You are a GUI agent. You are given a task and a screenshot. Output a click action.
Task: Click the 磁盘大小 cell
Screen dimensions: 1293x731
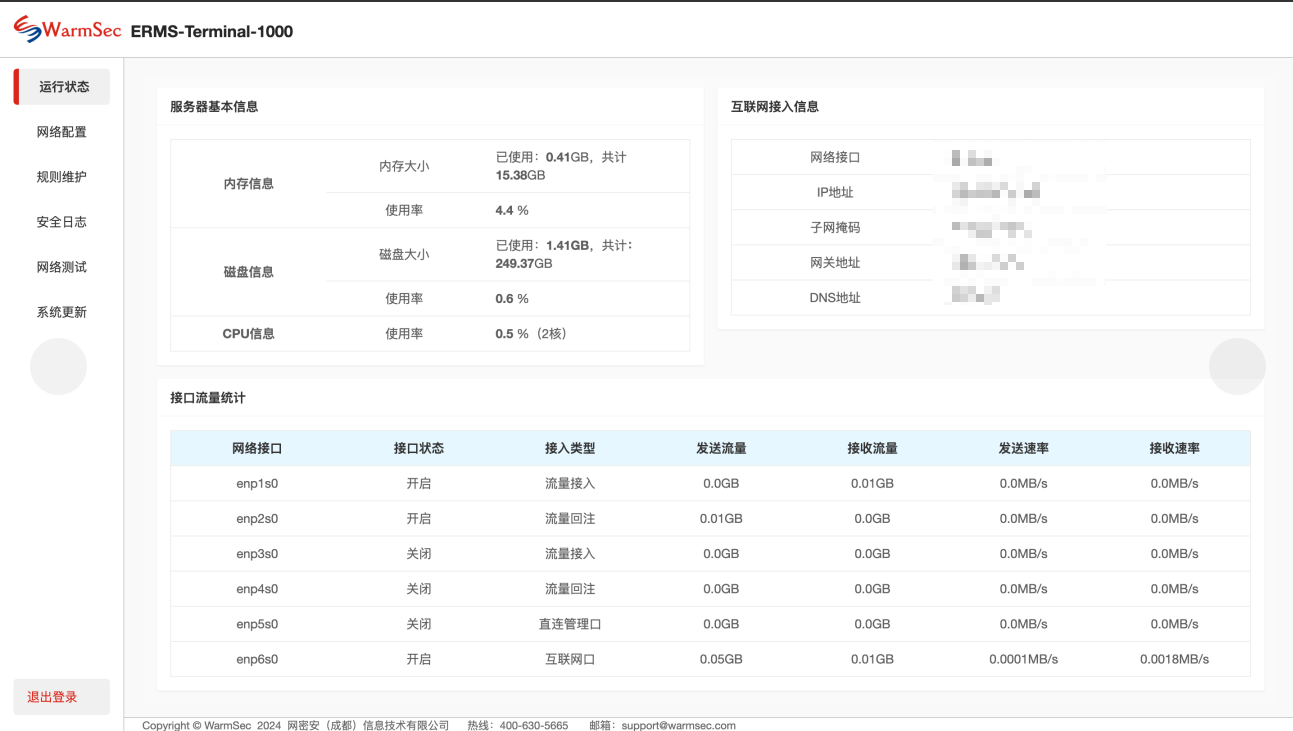coord(404,254)
